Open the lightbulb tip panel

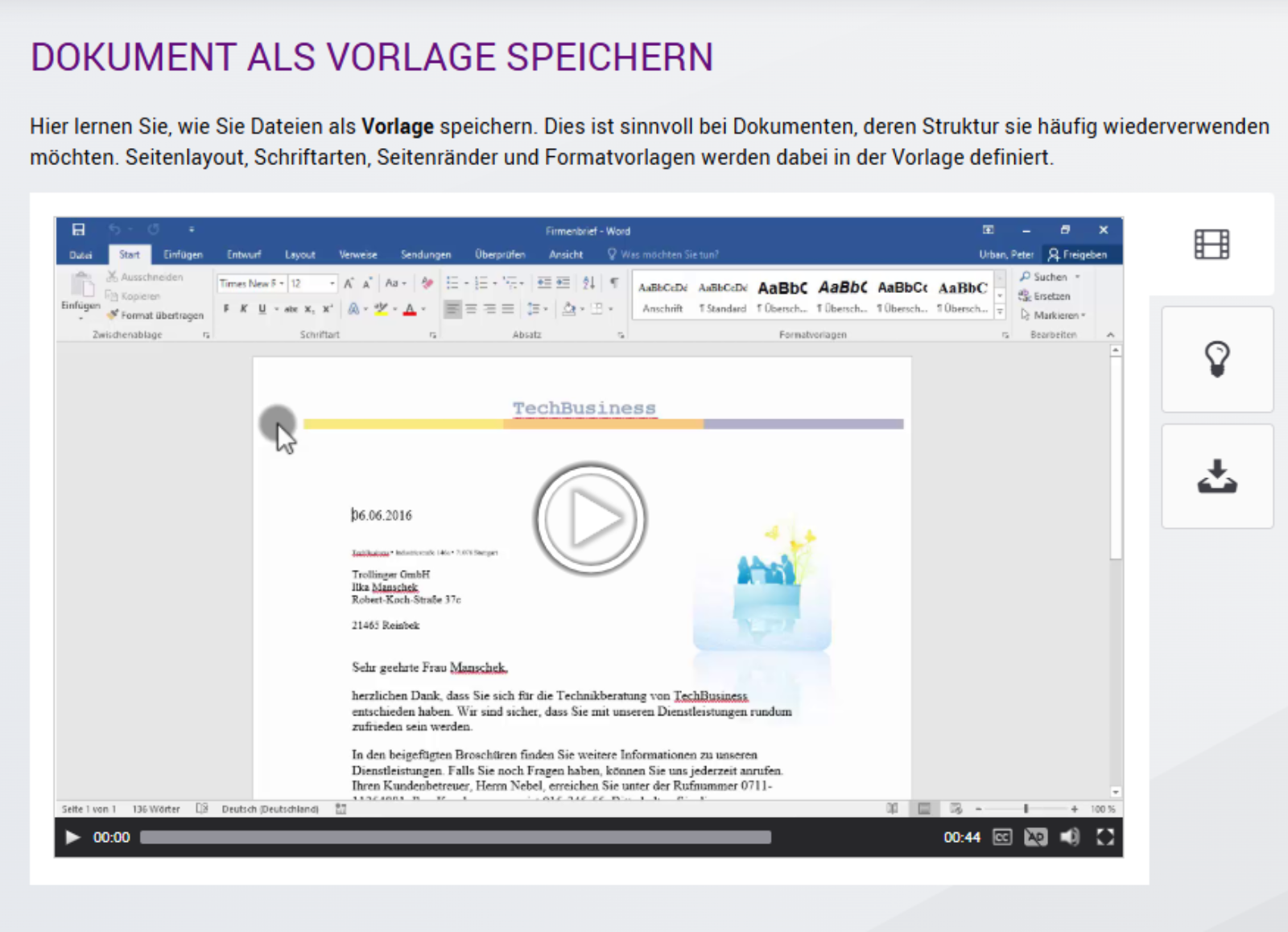[1217, 359]
